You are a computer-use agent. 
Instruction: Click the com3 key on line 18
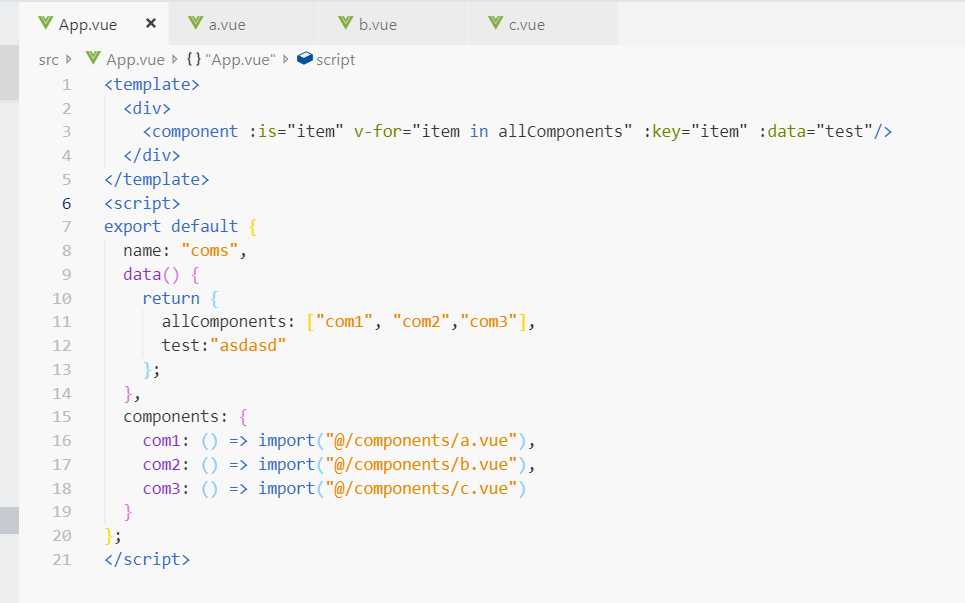pyautogui.click(x=162, y=489)
